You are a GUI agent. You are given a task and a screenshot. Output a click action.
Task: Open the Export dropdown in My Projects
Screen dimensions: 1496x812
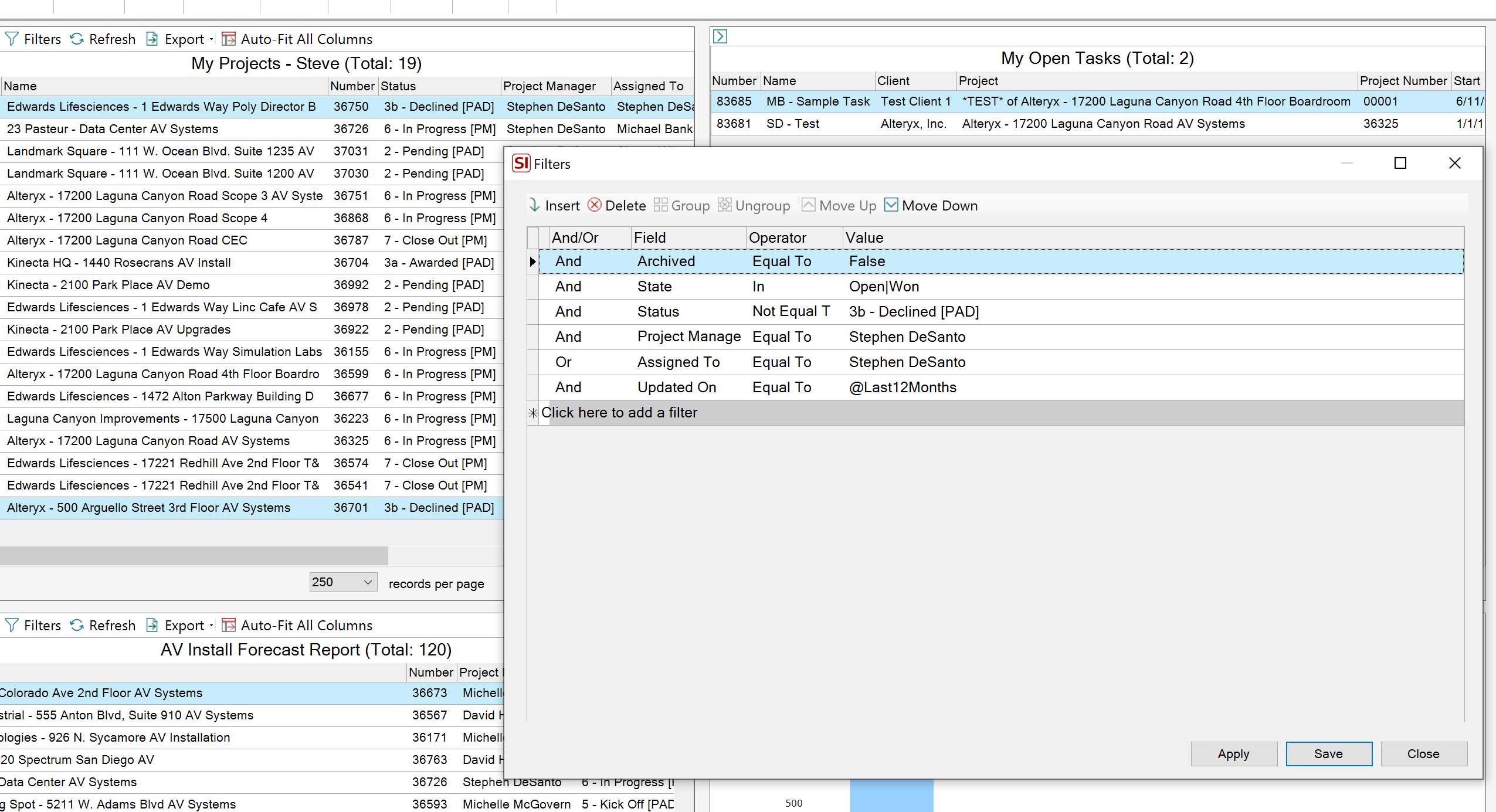click(211, 39)
